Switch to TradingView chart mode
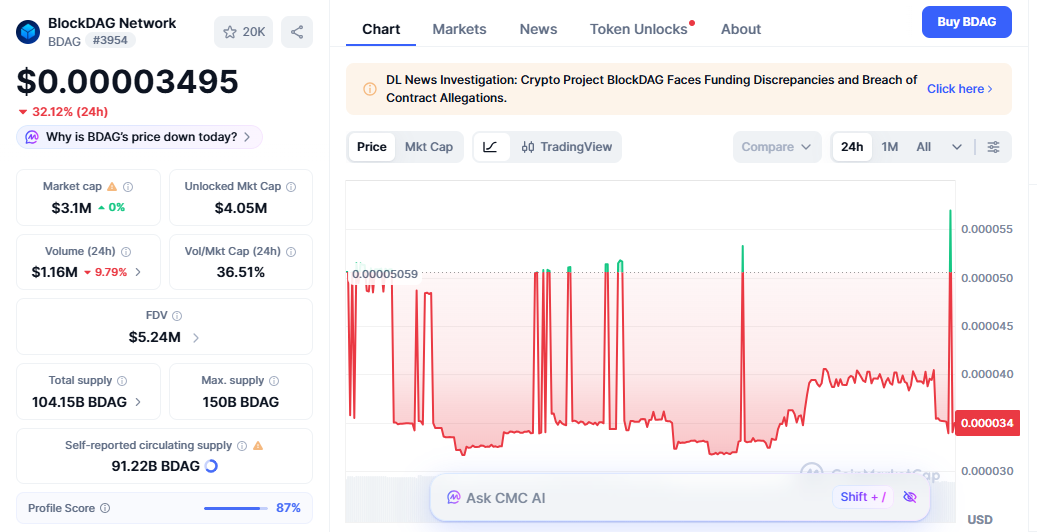The height and width of the screenshot is (532, 1037). click(x=567, y=147)
